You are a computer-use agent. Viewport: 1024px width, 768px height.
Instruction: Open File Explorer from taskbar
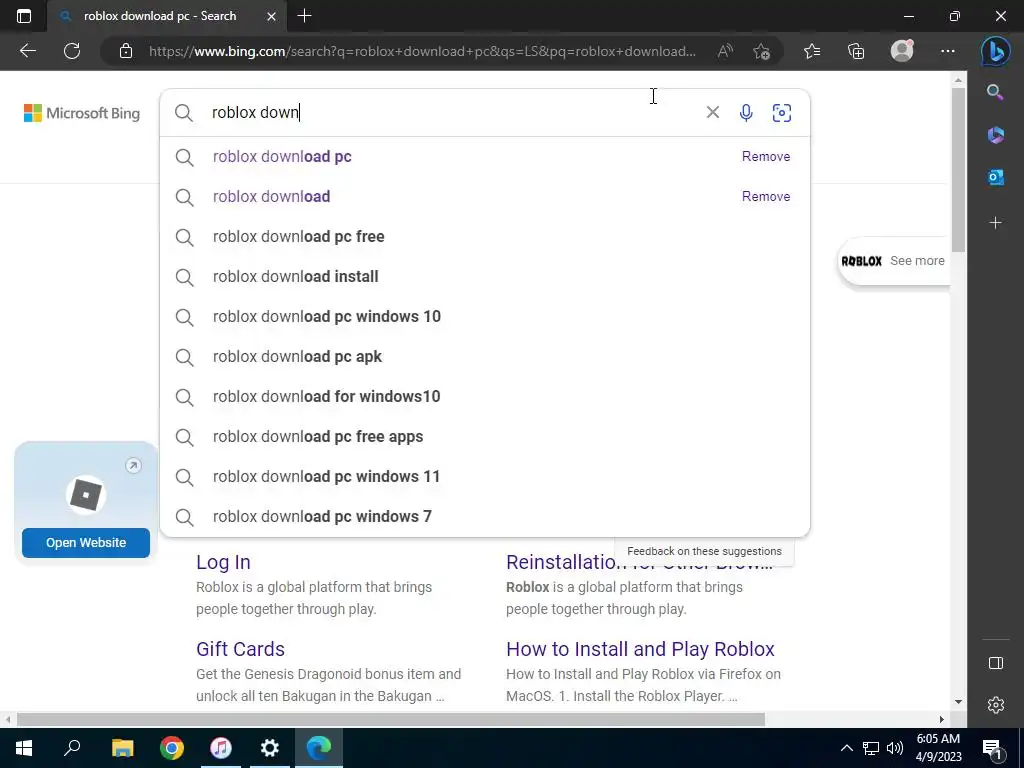122,748
